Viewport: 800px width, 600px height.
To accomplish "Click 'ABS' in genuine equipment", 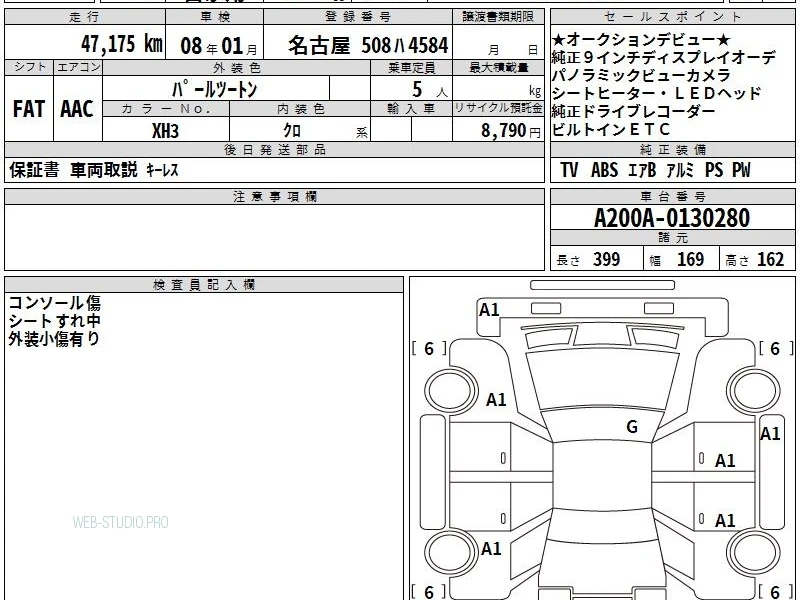I will [x=604, y=170].
